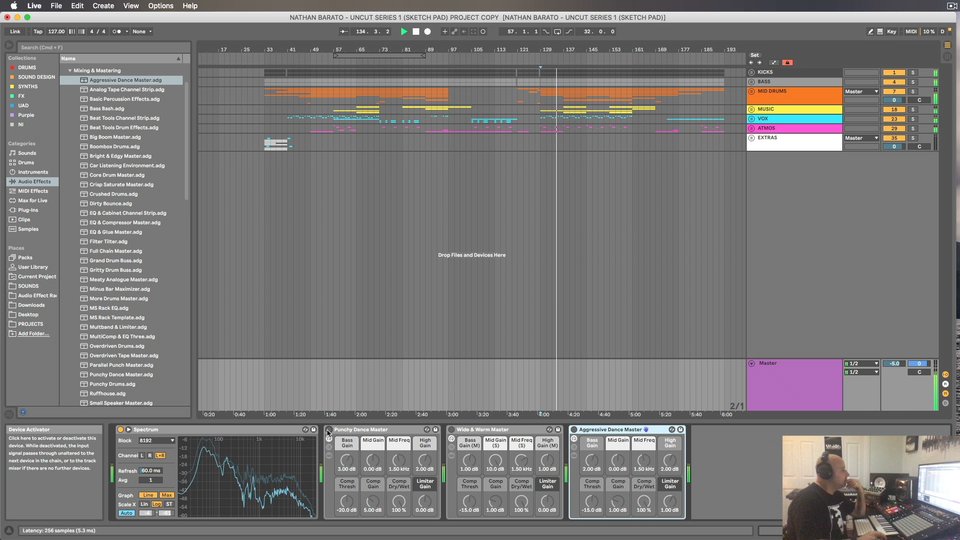The width and height of the screenshot is (960, 540).
Task: Sort browser by Name column header
Action: pos(121,59)
